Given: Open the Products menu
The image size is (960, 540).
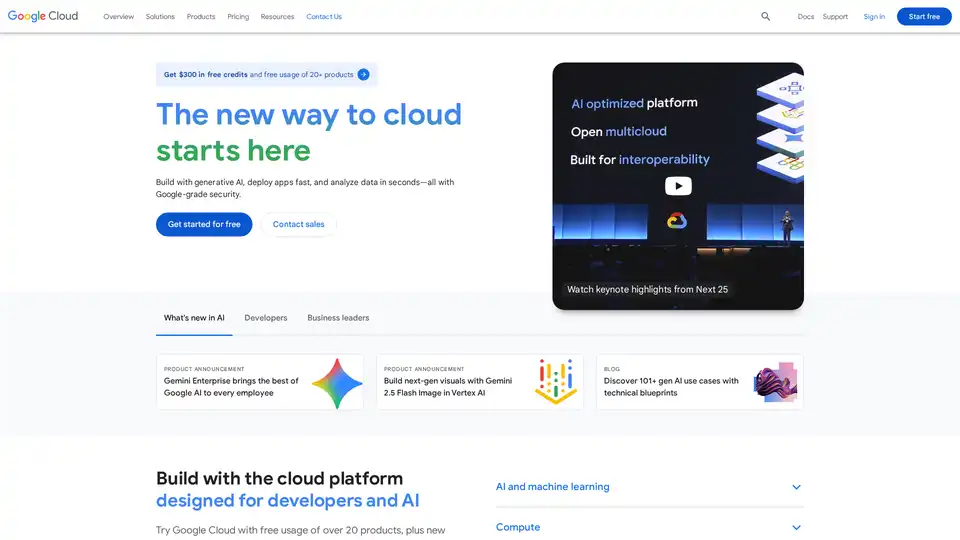Looking at the screenshot, I should click(201, 17).
